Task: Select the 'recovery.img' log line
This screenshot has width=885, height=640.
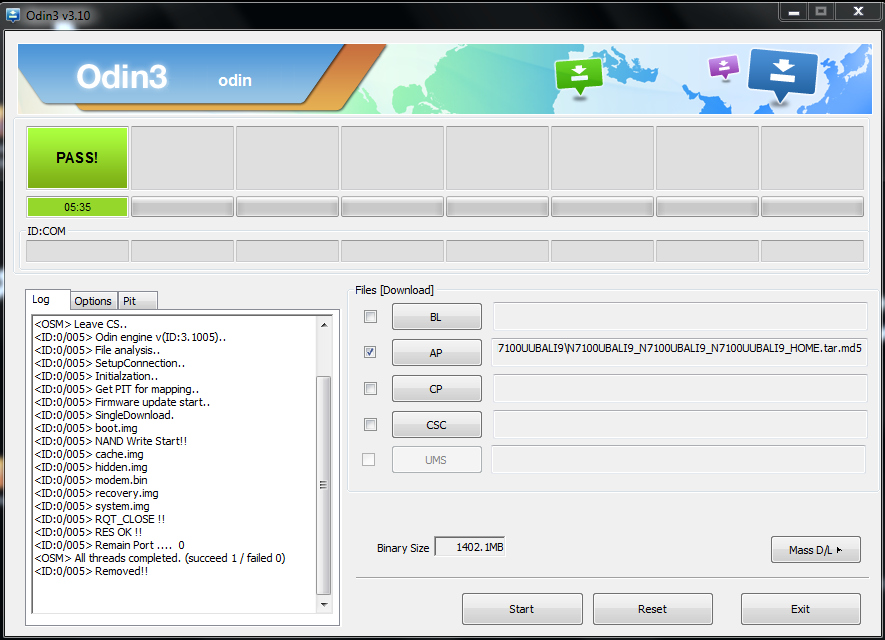Action: pos(97,493)
